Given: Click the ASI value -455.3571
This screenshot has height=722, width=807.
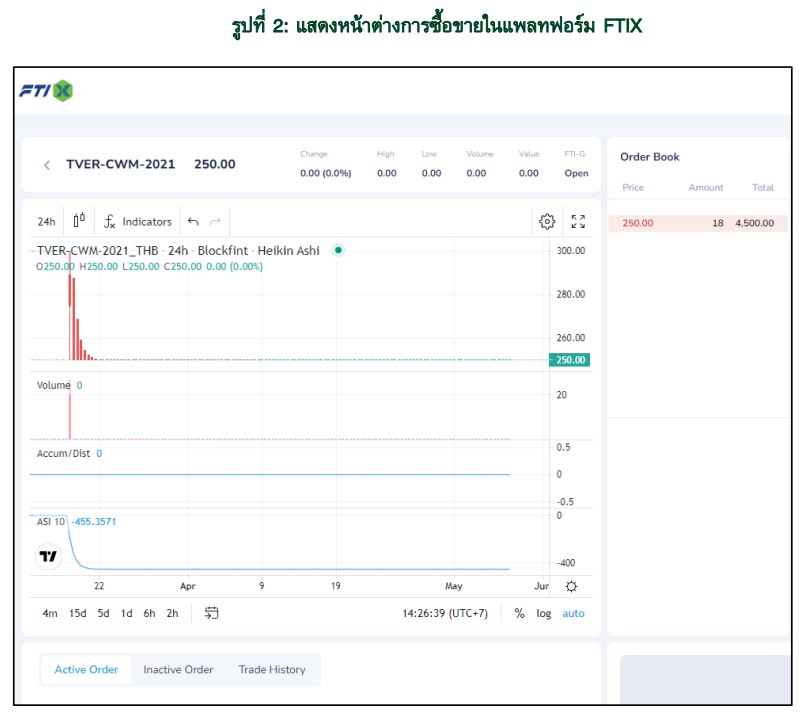Looking at the screenshot, I should 94,522.
